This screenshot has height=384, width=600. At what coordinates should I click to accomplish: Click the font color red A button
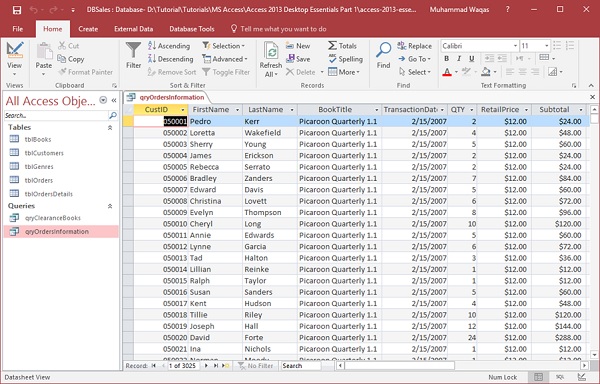pyautogui.click(x=447, y=72)
